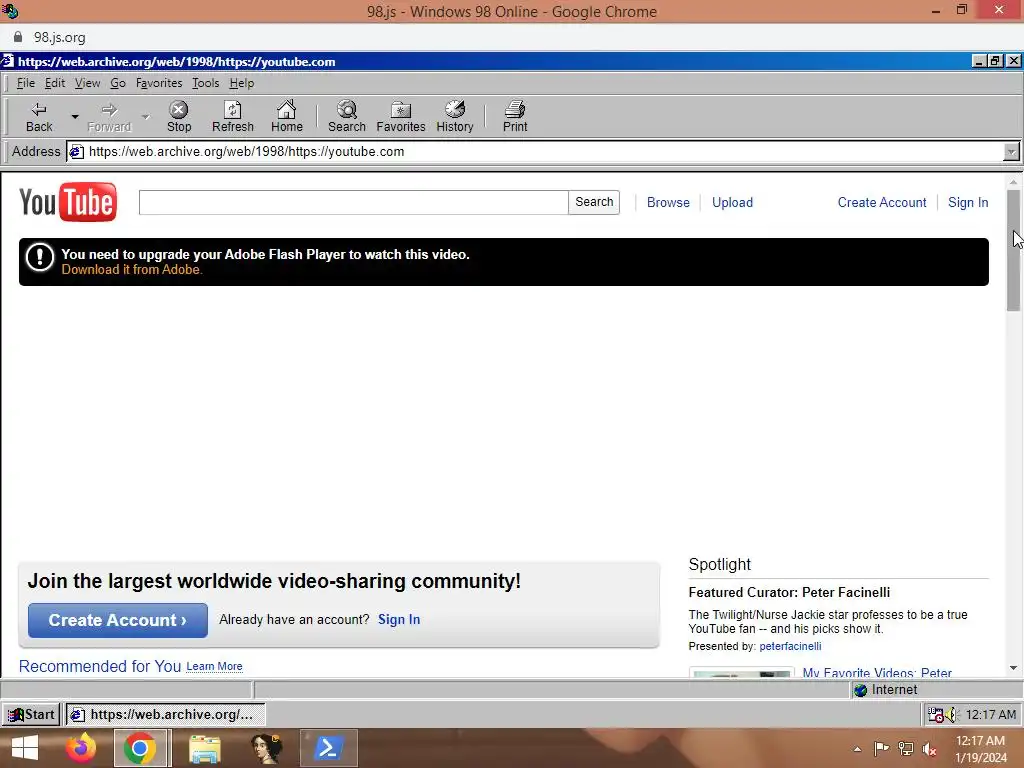Click the Spotlight video thumbnail
The height and width of the screenshot is (768, 1024).
pyautogui.click(x=741, y=673)
